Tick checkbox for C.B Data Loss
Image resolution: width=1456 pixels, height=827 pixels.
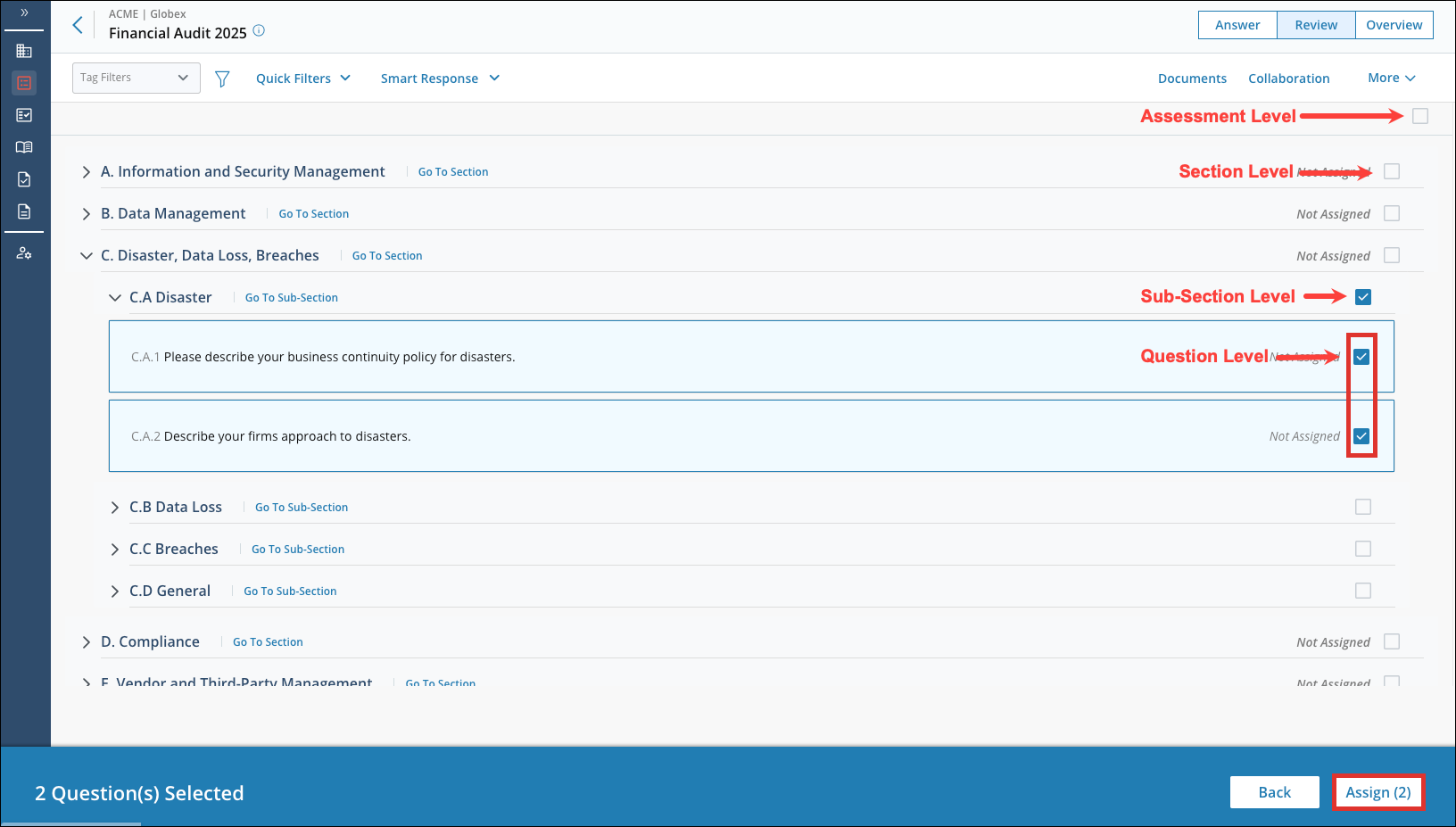(1363, 507)
